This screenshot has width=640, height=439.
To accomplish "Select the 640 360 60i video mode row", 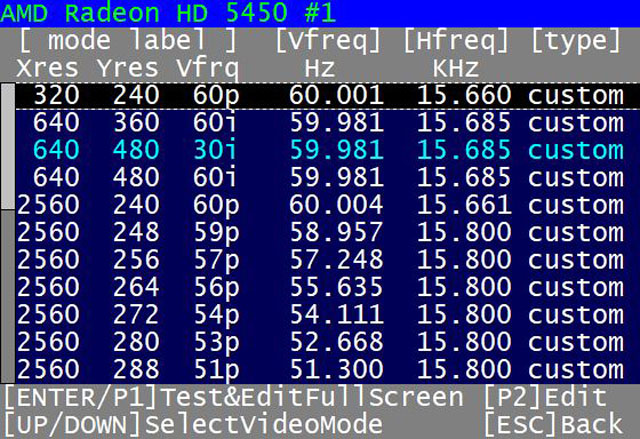I will click(327, 123).
